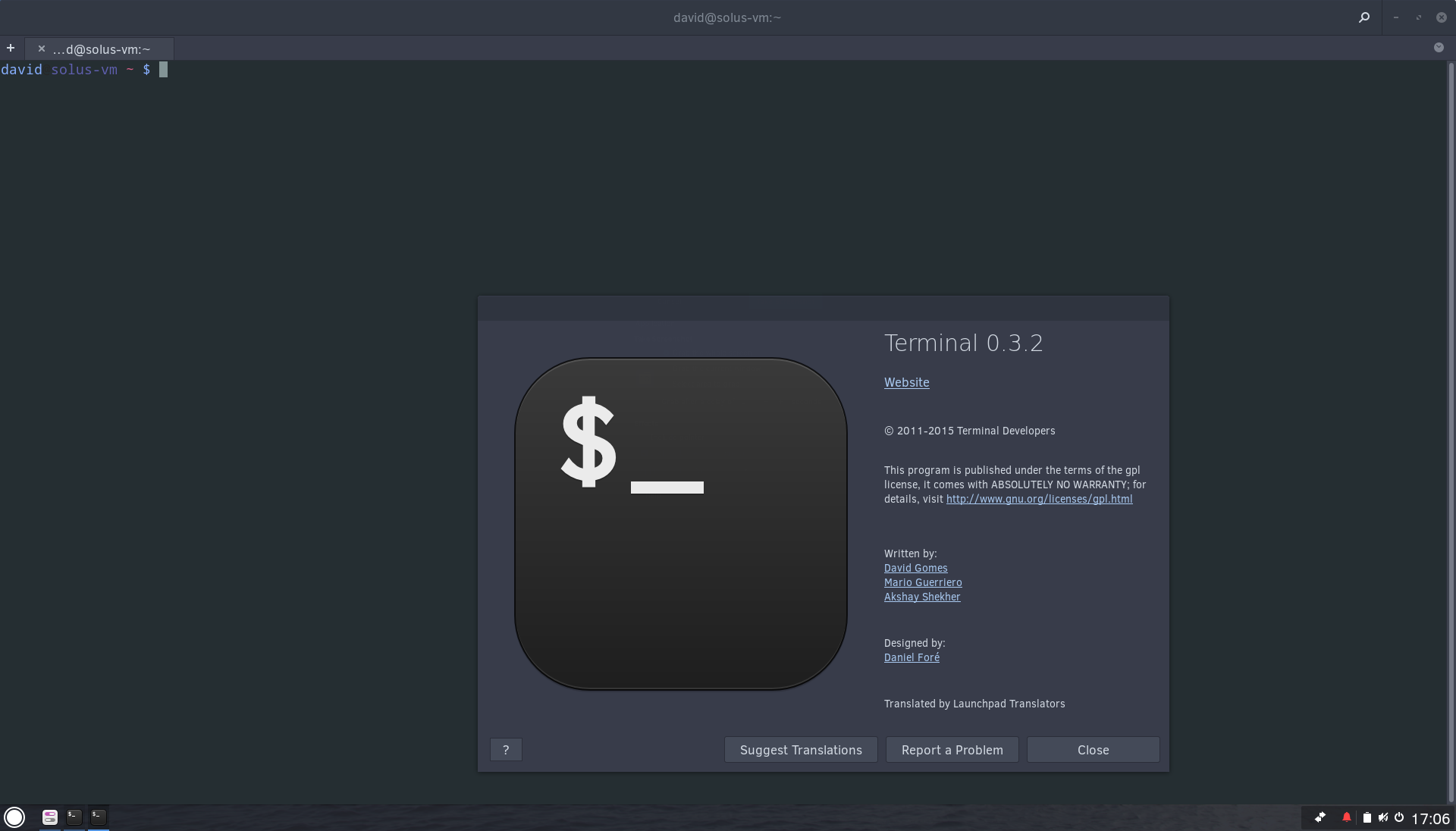Add a new terminal tab
Viewport: 1456px width, 831px height.
[x=11, y=49]
